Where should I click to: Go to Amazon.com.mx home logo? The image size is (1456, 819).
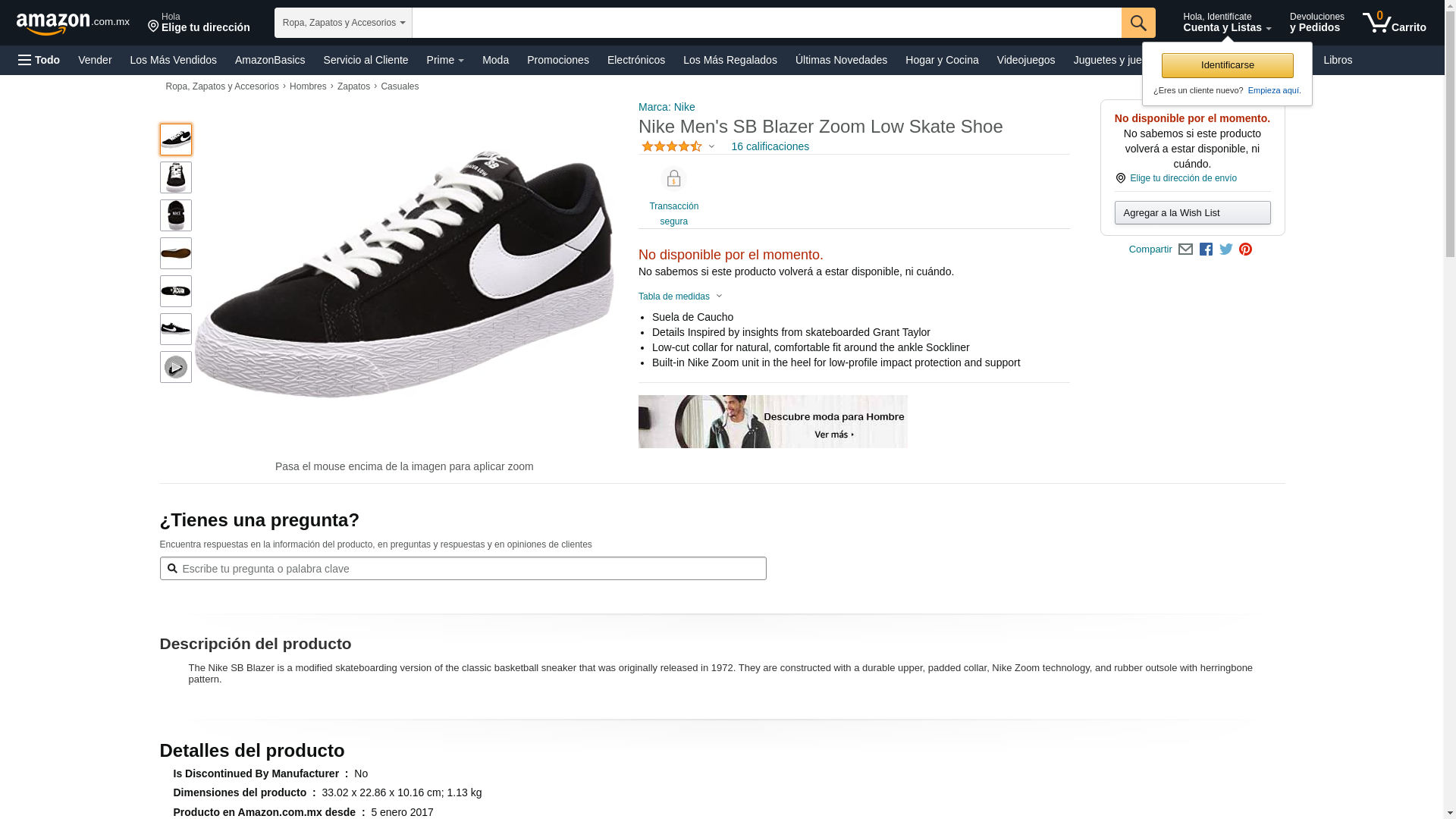tap(73, 24)
